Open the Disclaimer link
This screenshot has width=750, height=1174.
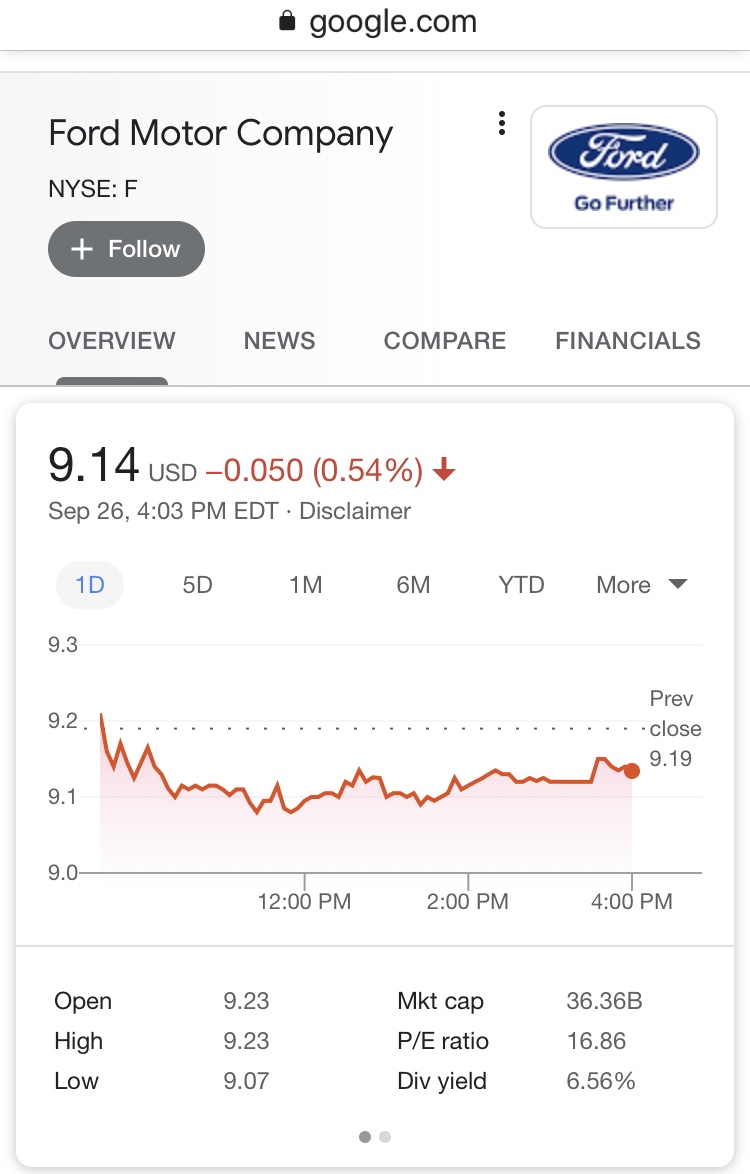[x=355, y=511]
